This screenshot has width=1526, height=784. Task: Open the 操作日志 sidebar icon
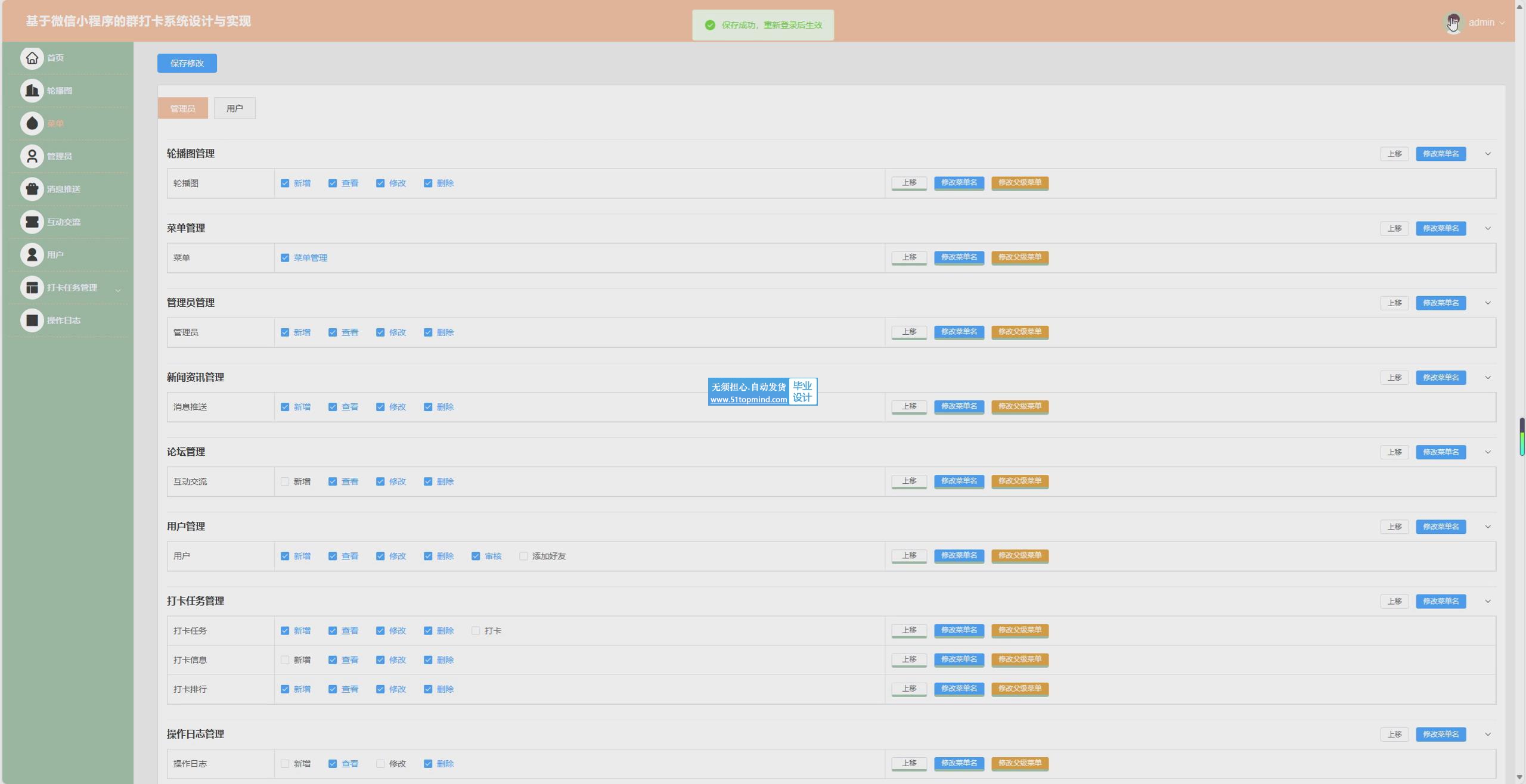(x=32, y=321)
